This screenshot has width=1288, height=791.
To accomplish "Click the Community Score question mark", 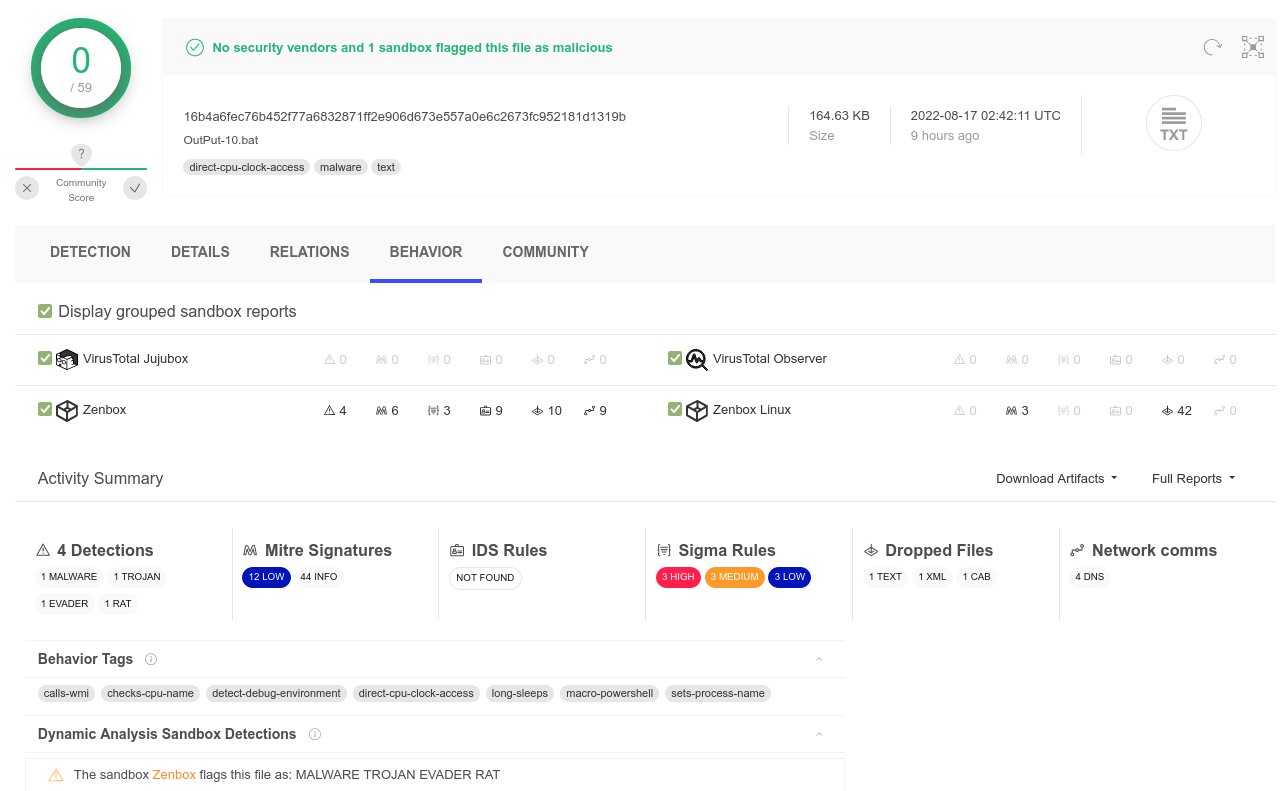I will [x=81, y=154].
